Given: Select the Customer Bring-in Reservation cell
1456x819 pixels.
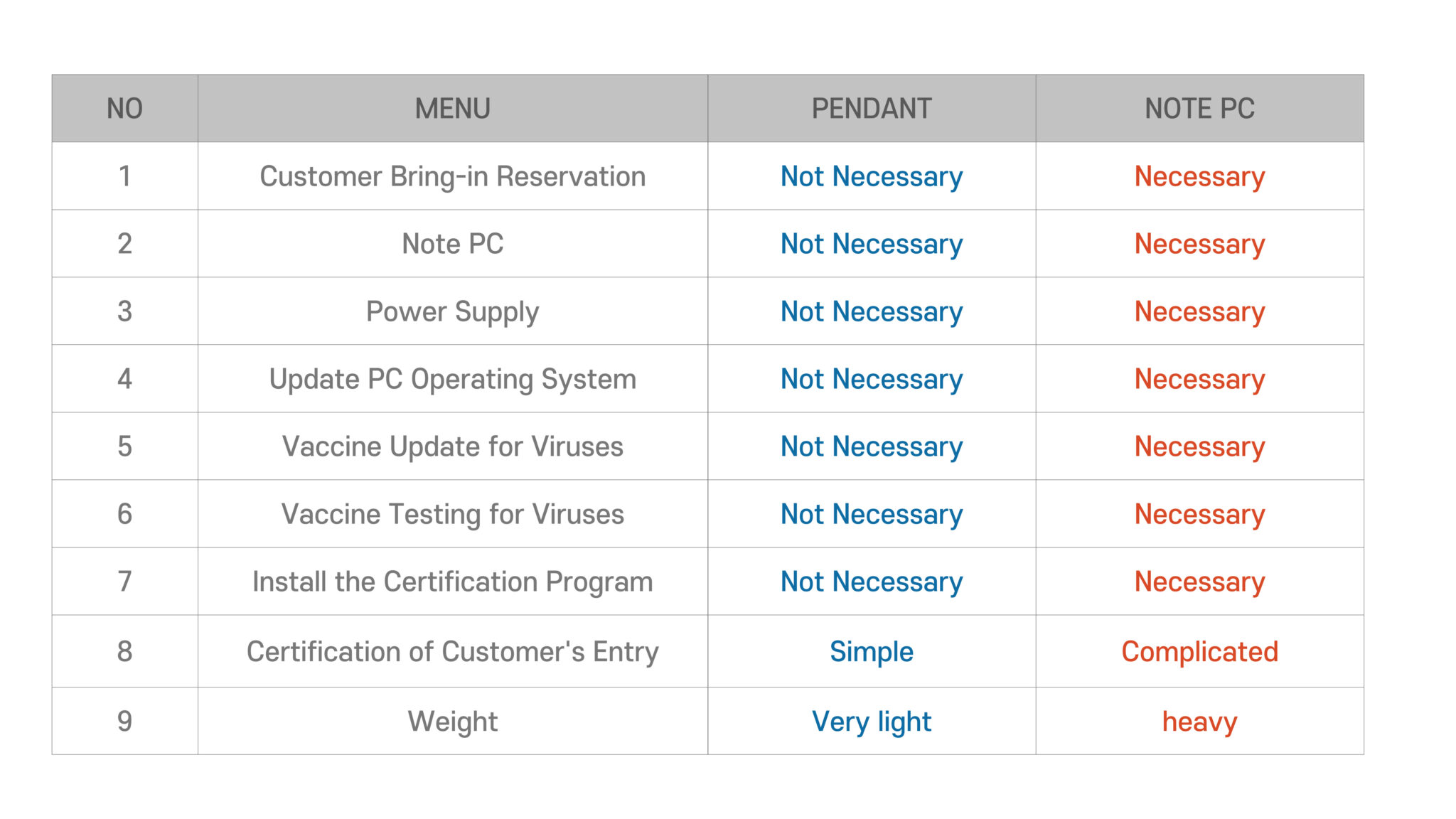Looking at the screenshot, I should click(x=453, y=176).
